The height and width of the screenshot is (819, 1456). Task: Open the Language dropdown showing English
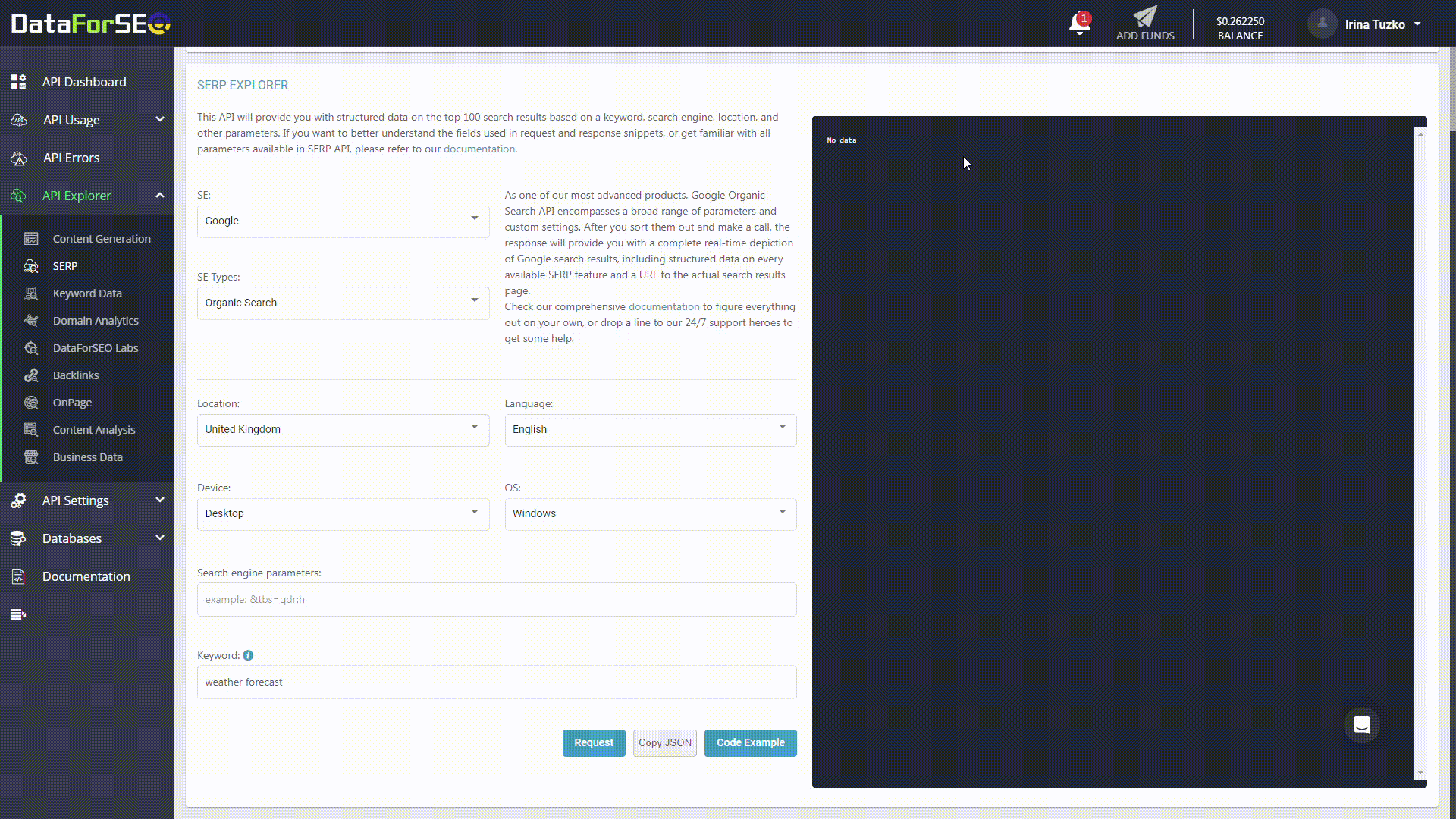(651, 429)
